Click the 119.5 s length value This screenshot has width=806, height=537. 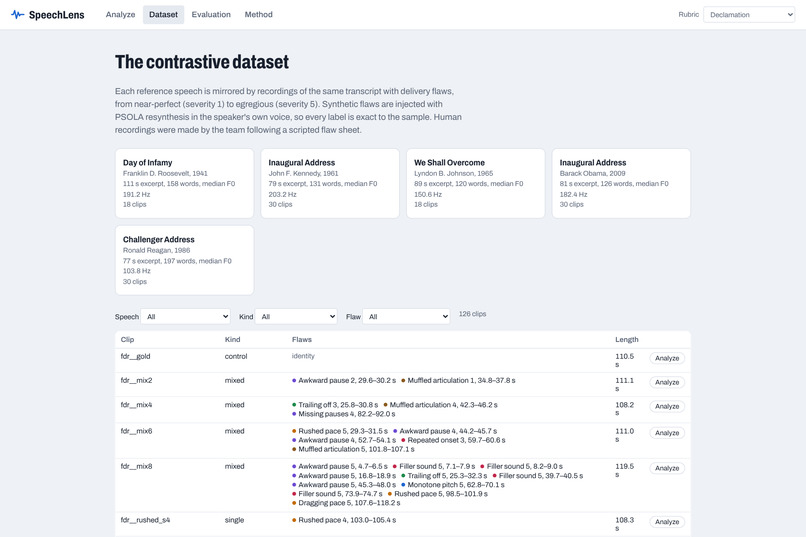tap(625, 470)
